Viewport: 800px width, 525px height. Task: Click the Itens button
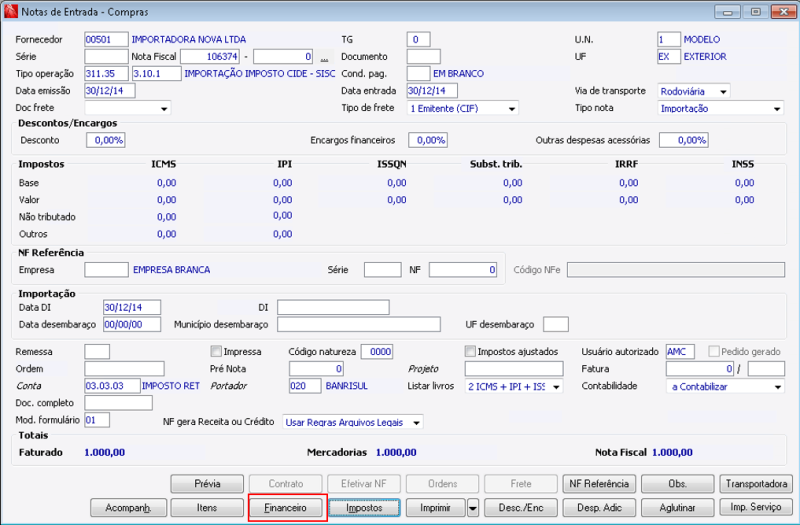207,508
